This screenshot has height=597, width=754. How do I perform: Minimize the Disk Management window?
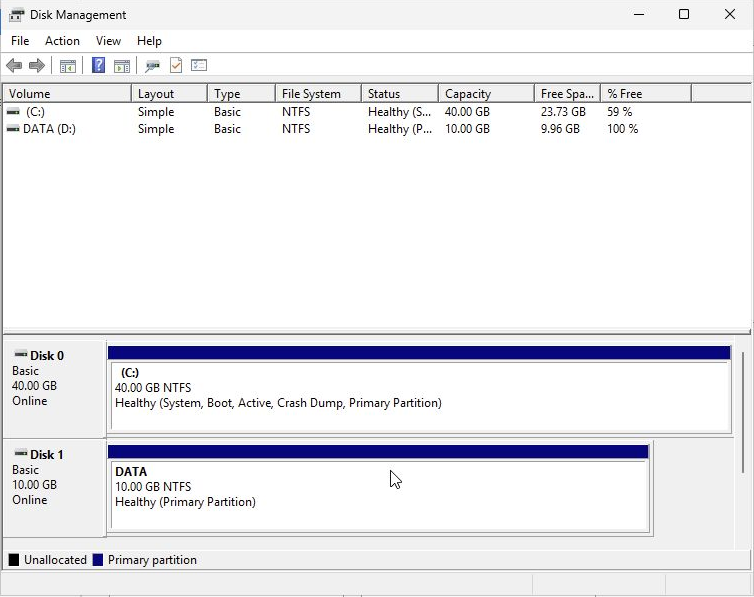639,14
